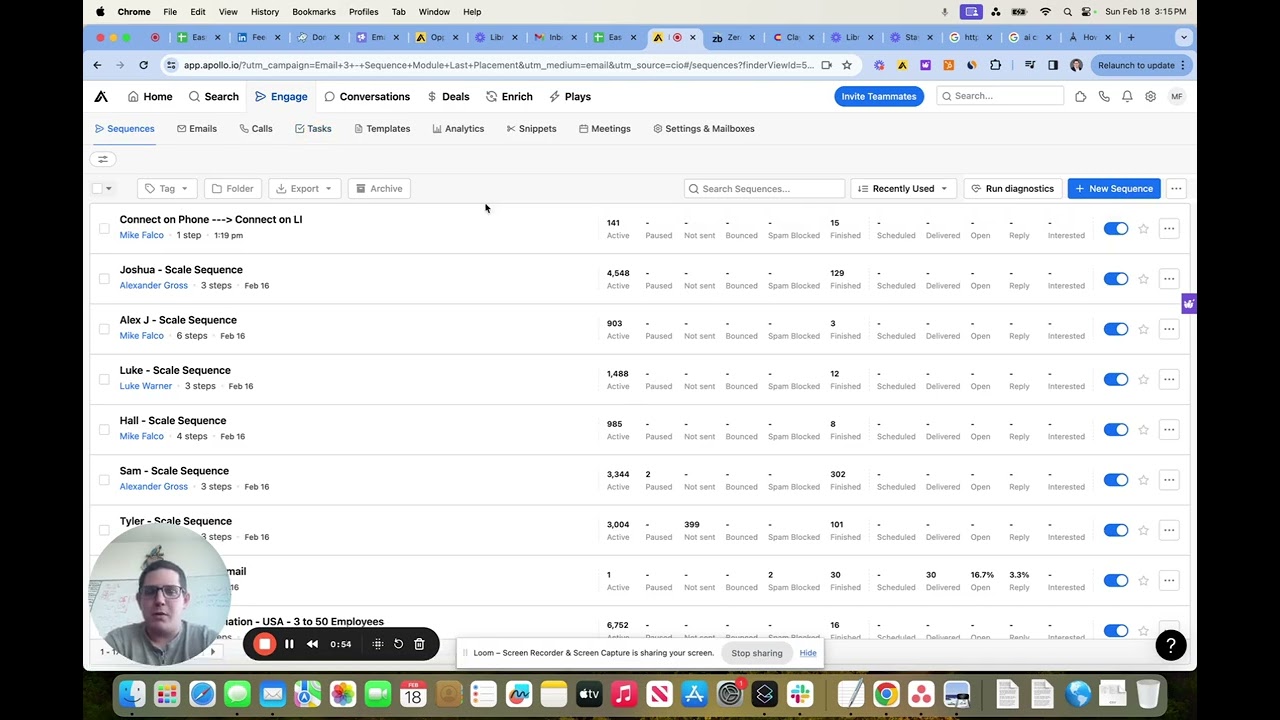The height and width of the screenshot is (720, 1280).
Task: Open the settings gear icon in header
Action: click(x=1151, y=96)
